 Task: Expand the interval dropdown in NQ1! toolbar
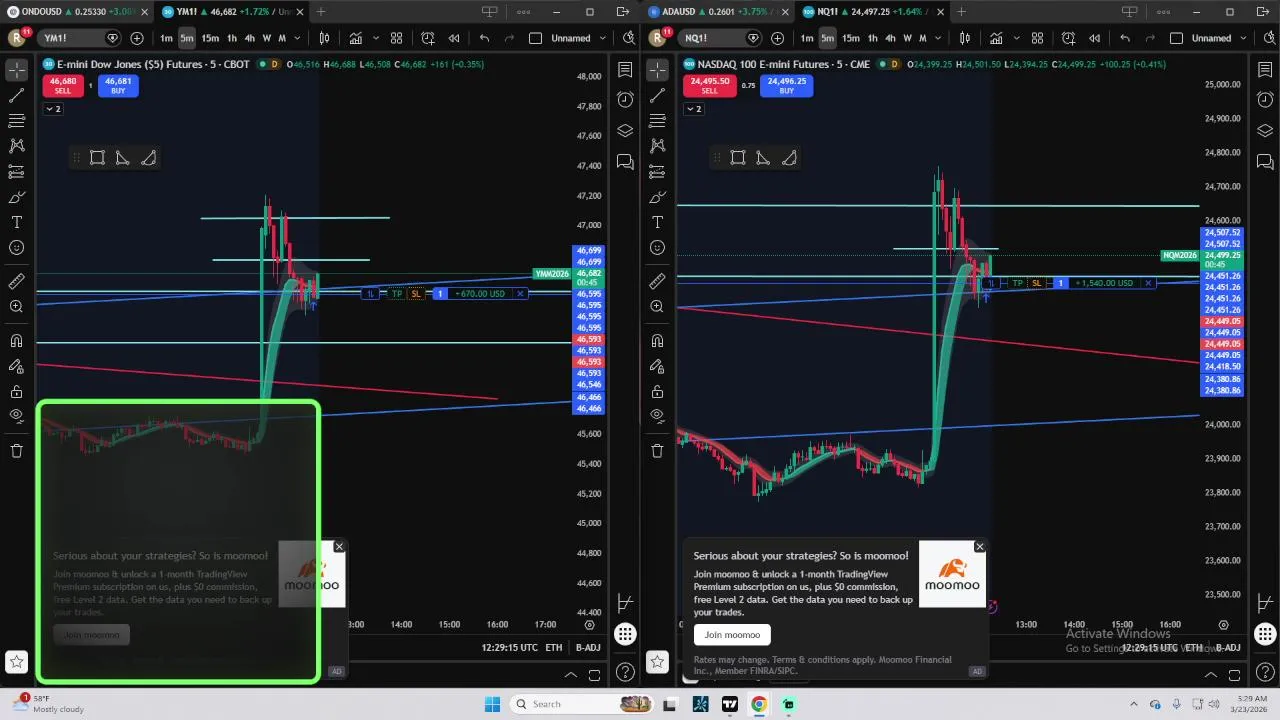coord(937,38)
